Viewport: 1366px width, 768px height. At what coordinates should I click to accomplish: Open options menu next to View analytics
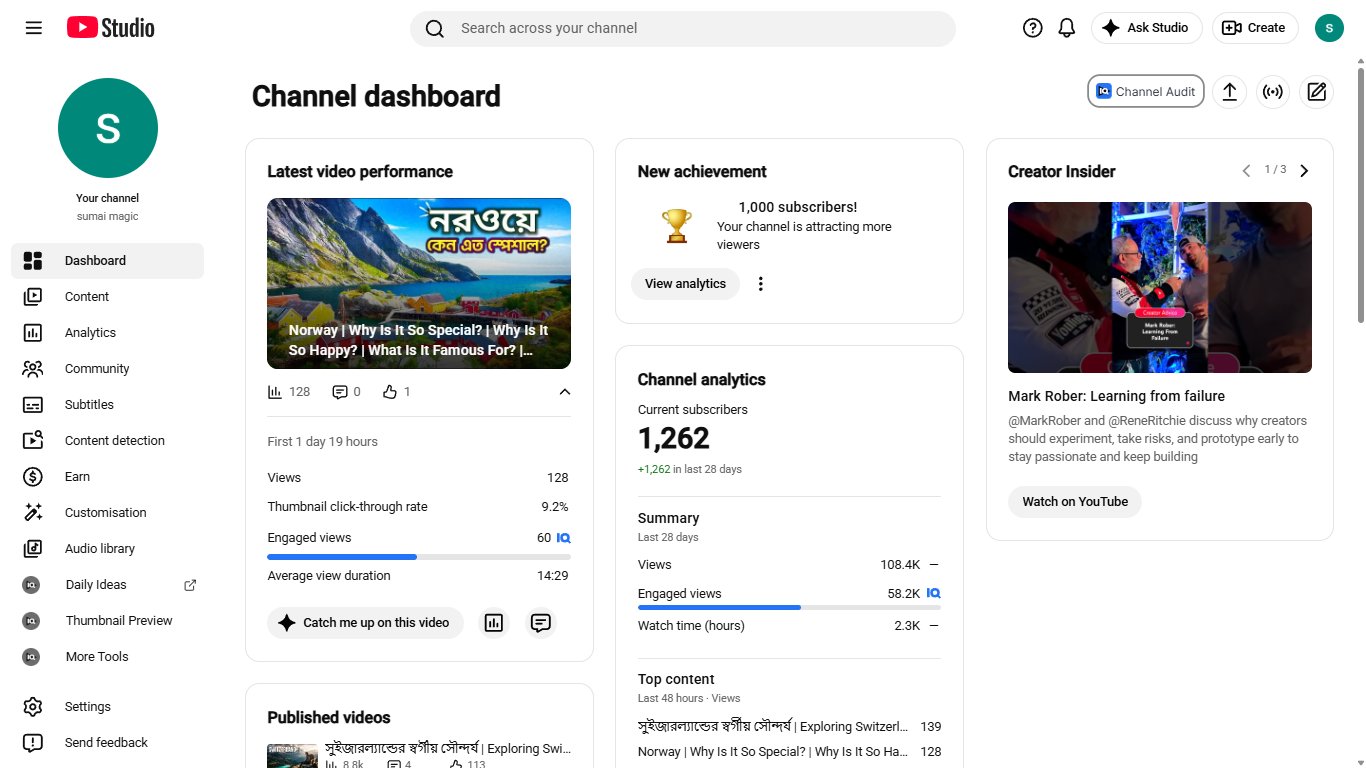point(761,284)
